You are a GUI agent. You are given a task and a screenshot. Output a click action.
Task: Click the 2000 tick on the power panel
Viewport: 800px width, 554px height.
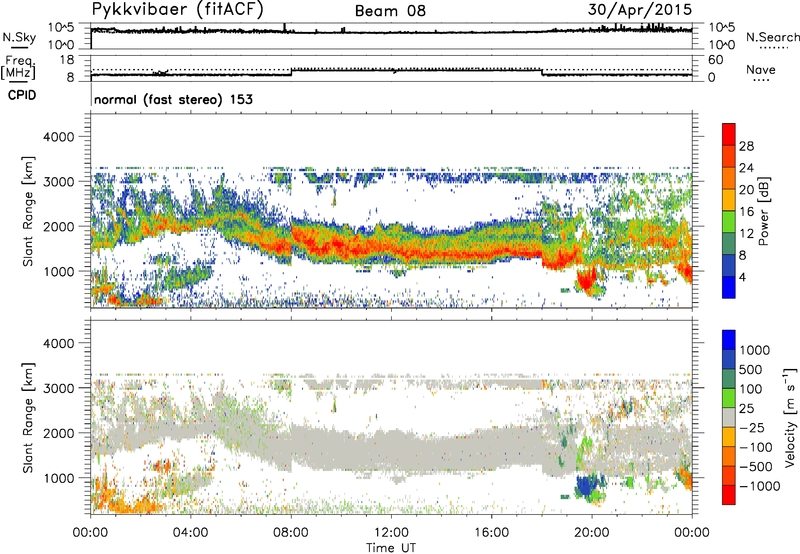pos(58,226)
